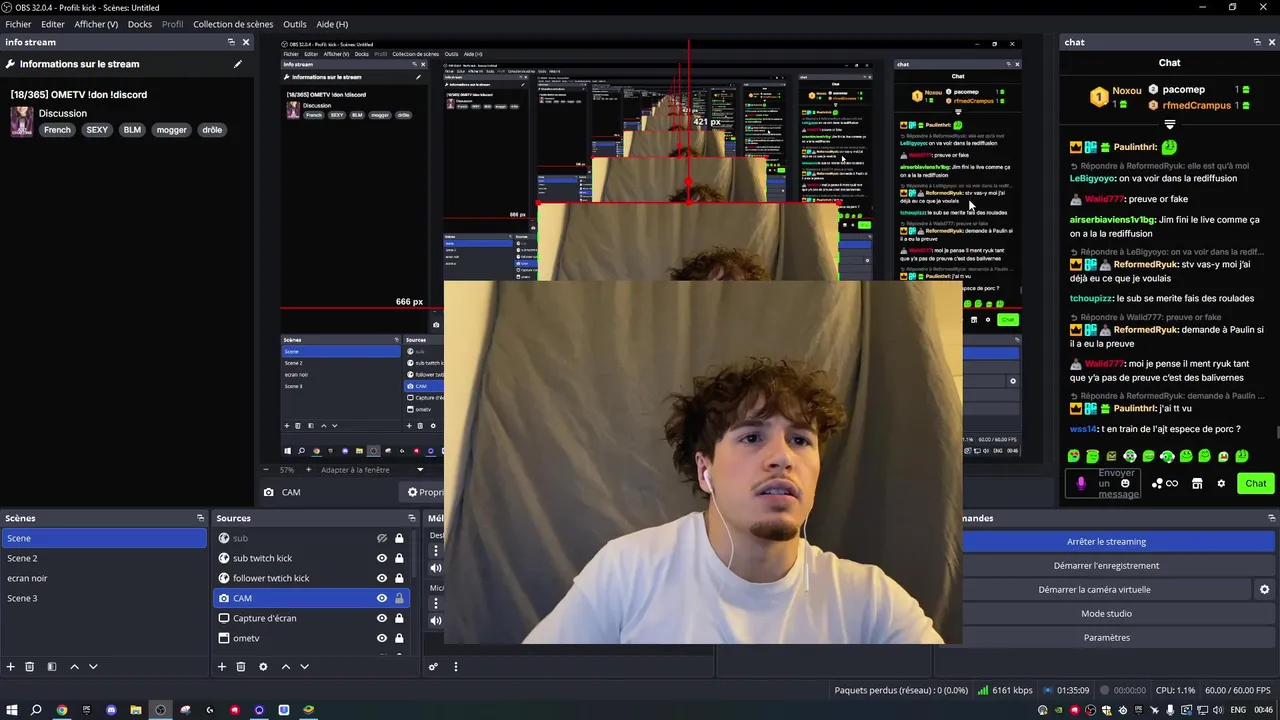The width and height of the screenshot is (1280, 720).
Task: Open Outils menu
Action: (x=295, y=24)
